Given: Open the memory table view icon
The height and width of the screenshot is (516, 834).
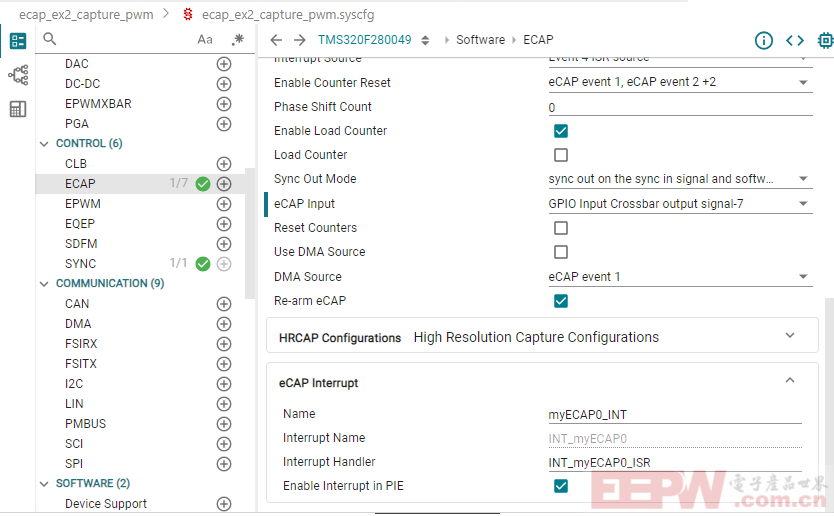Looking at the screenshot, I should tap(18, 109).
